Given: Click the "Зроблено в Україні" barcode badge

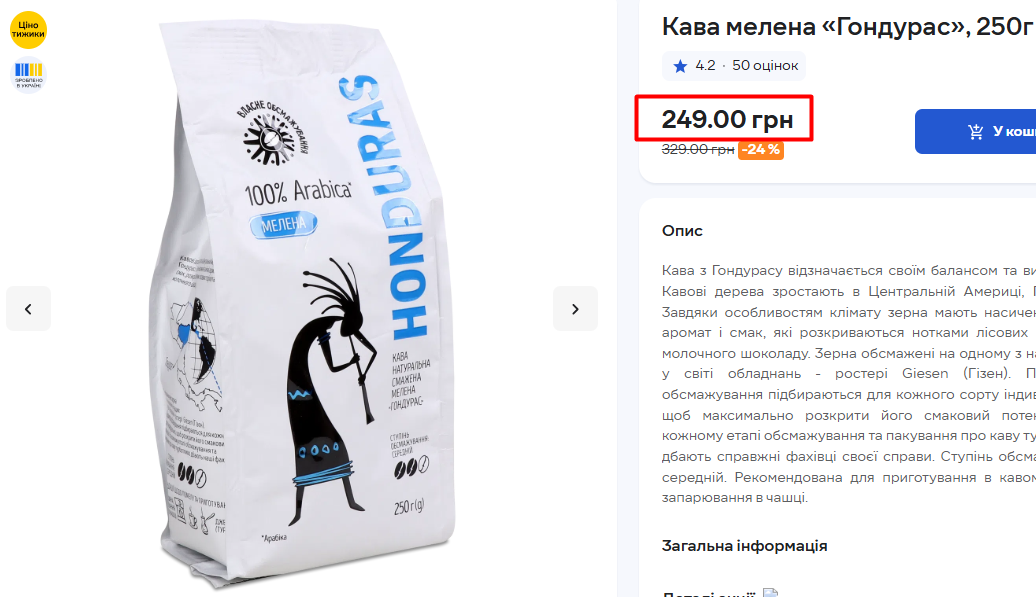Looking at the screenshot, I should pos(28,75).
